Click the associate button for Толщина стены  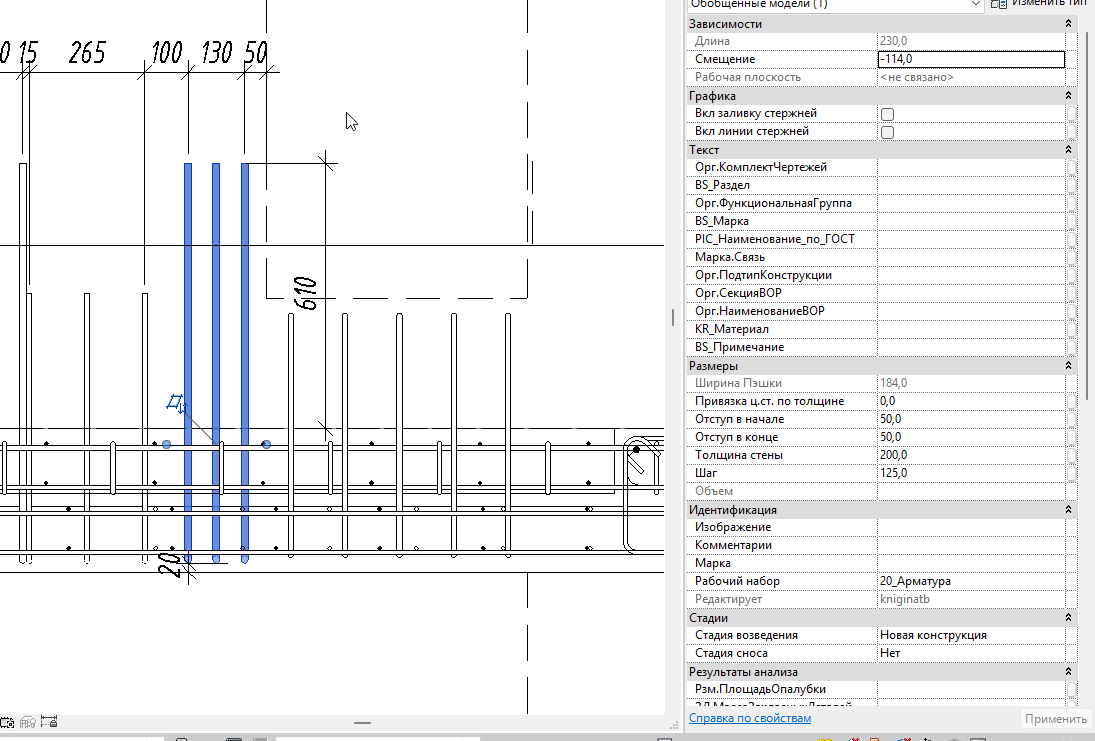pos(1072,455)
